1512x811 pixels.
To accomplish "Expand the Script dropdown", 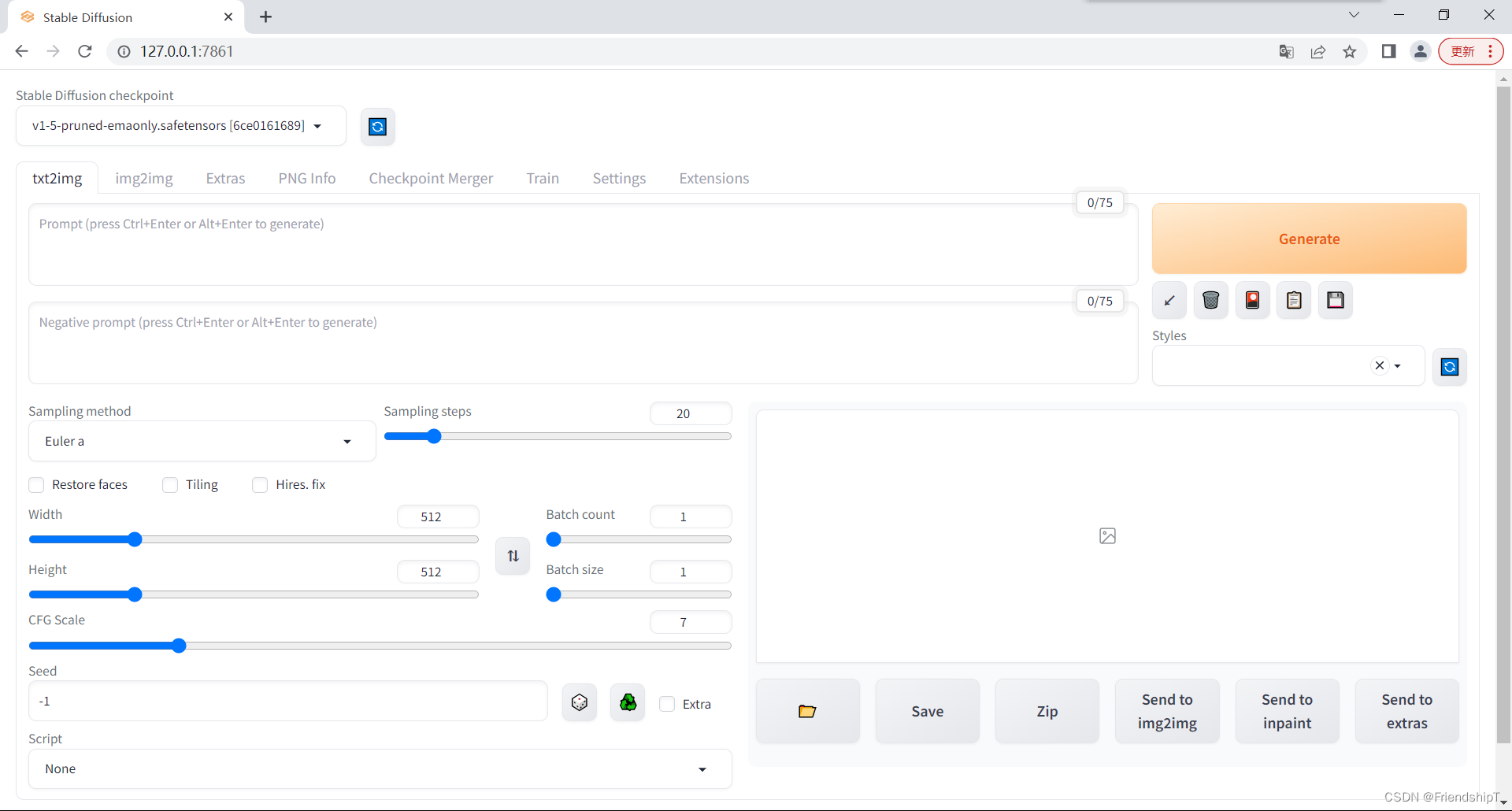I will tap(380, 769).
